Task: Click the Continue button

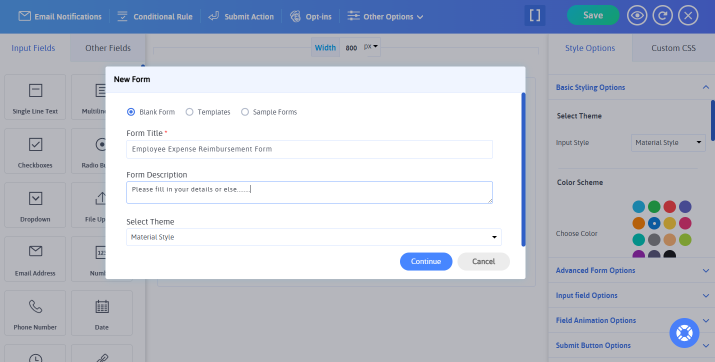Action: [426, 261]
